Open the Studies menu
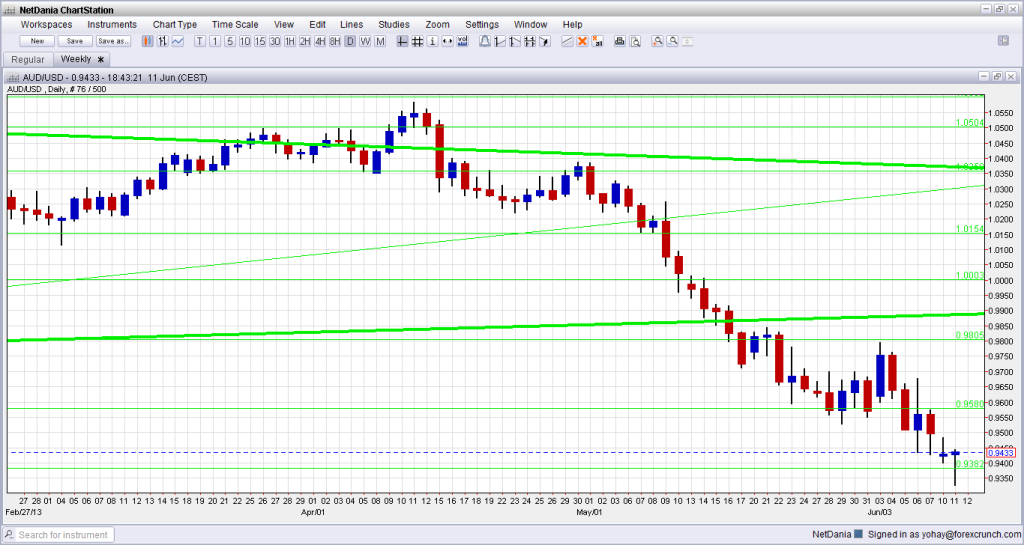Screen dimensions: 1024x545 [x=393, y=24]
